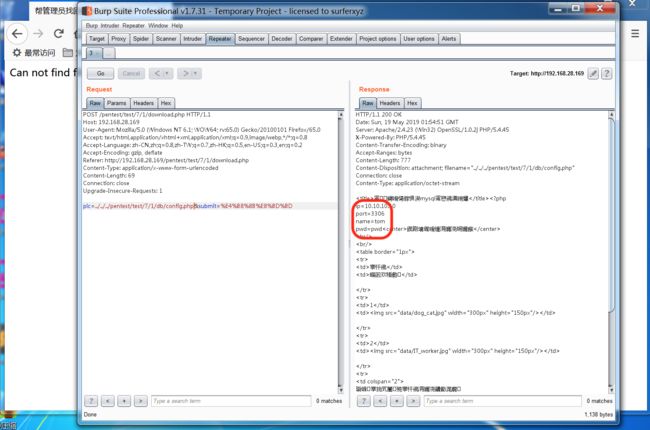650x430 pixels.
Task: Click browser bookmarks folder icon
Action: pos(68,53)
